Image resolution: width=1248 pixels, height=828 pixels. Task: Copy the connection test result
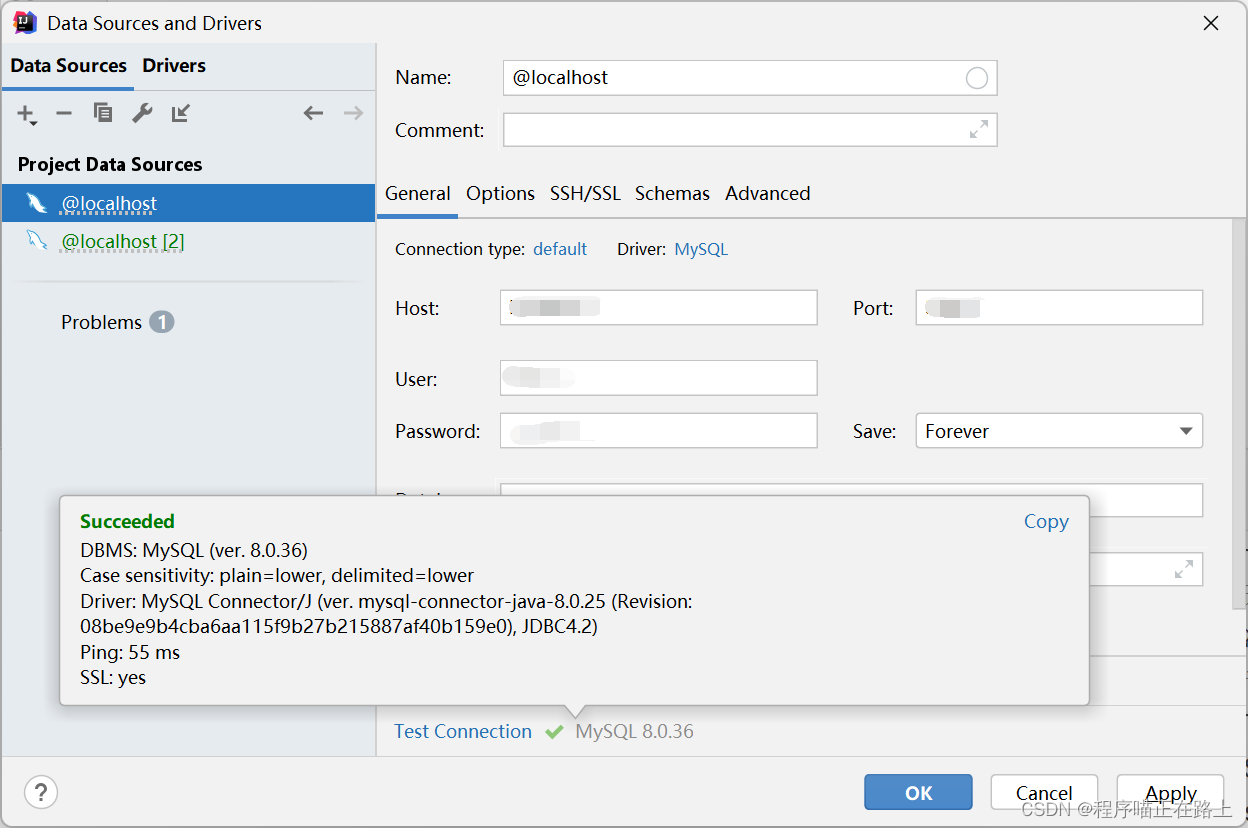[x=1046, y=521]
